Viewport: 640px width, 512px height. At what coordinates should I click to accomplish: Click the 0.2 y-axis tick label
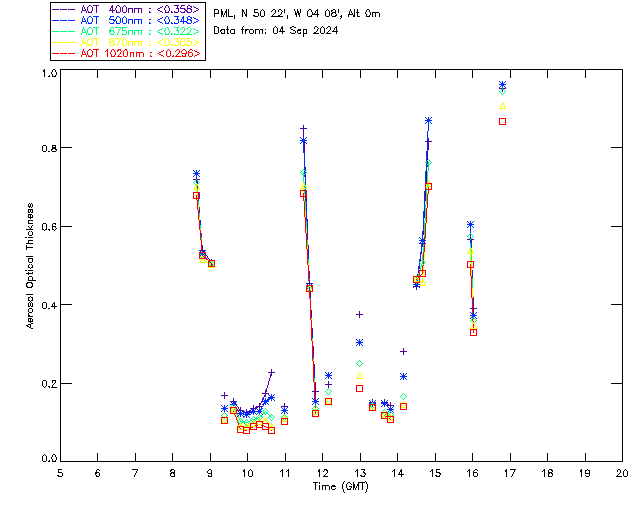[49, 383]
